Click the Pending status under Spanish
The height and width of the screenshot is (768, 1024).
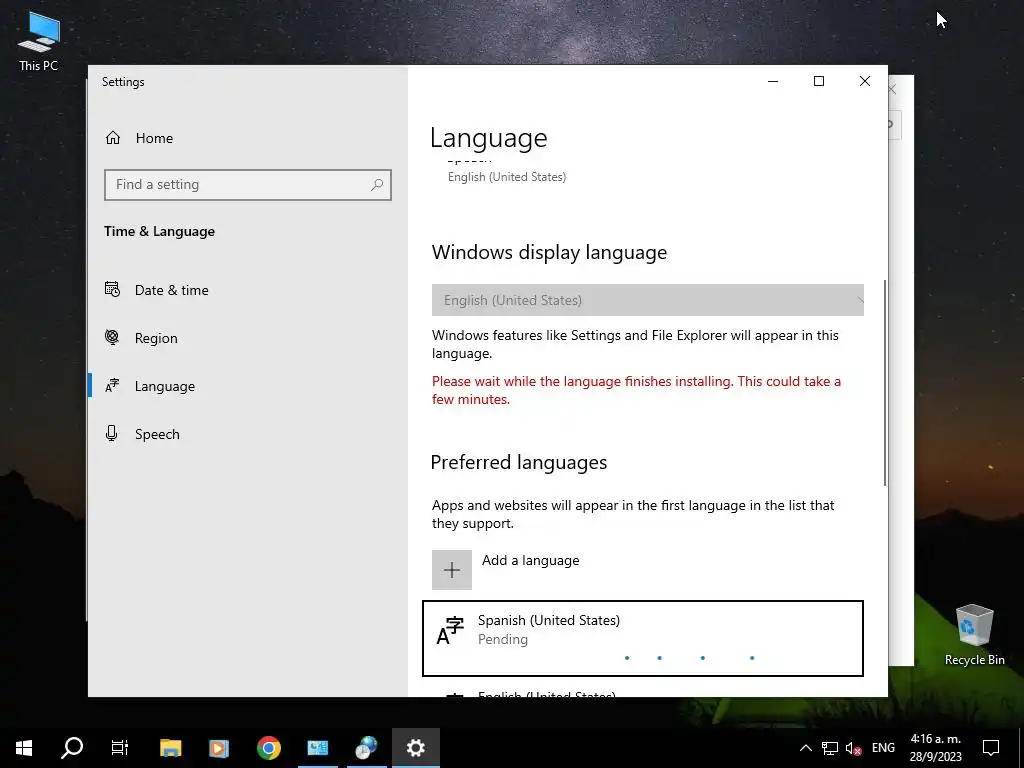pos(503,639)
